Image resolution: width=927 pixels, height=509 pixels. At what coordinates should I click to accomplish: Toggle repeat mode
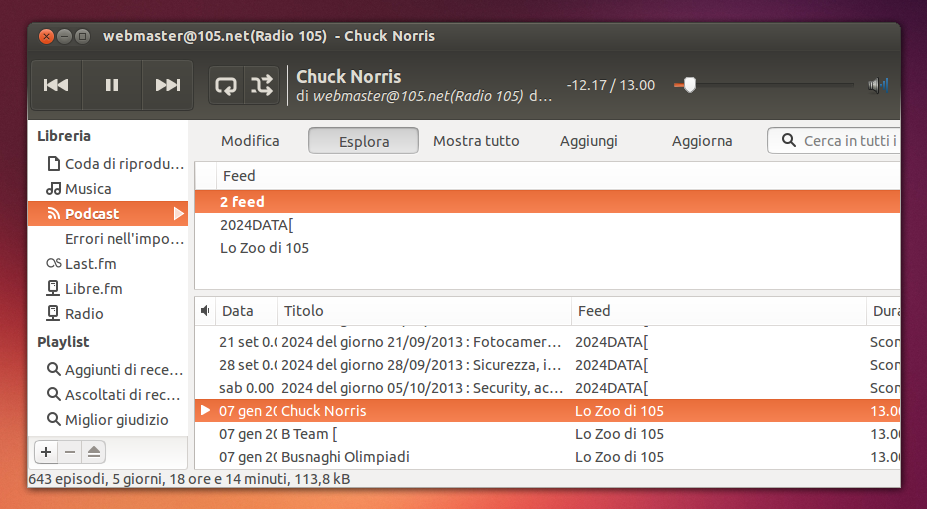coord(226,85)
